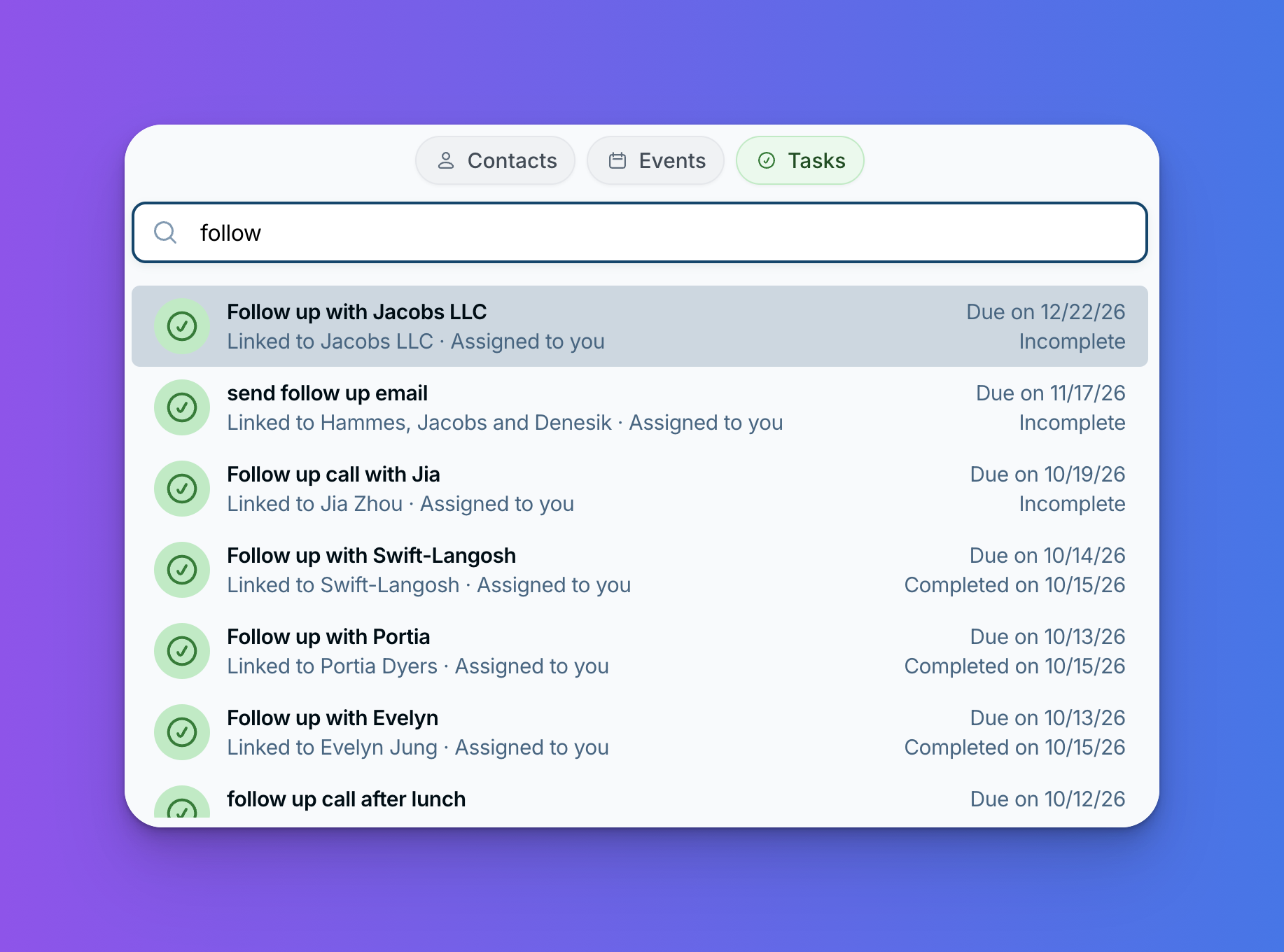
Task: Switch to the Events tab
Action: click(x=655, y=160)
